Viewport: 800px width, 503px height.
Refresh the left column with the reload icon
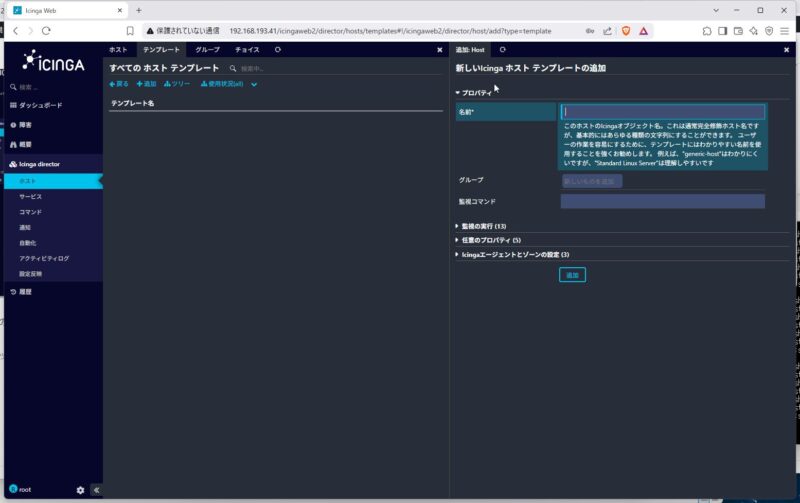coord(278,49)
